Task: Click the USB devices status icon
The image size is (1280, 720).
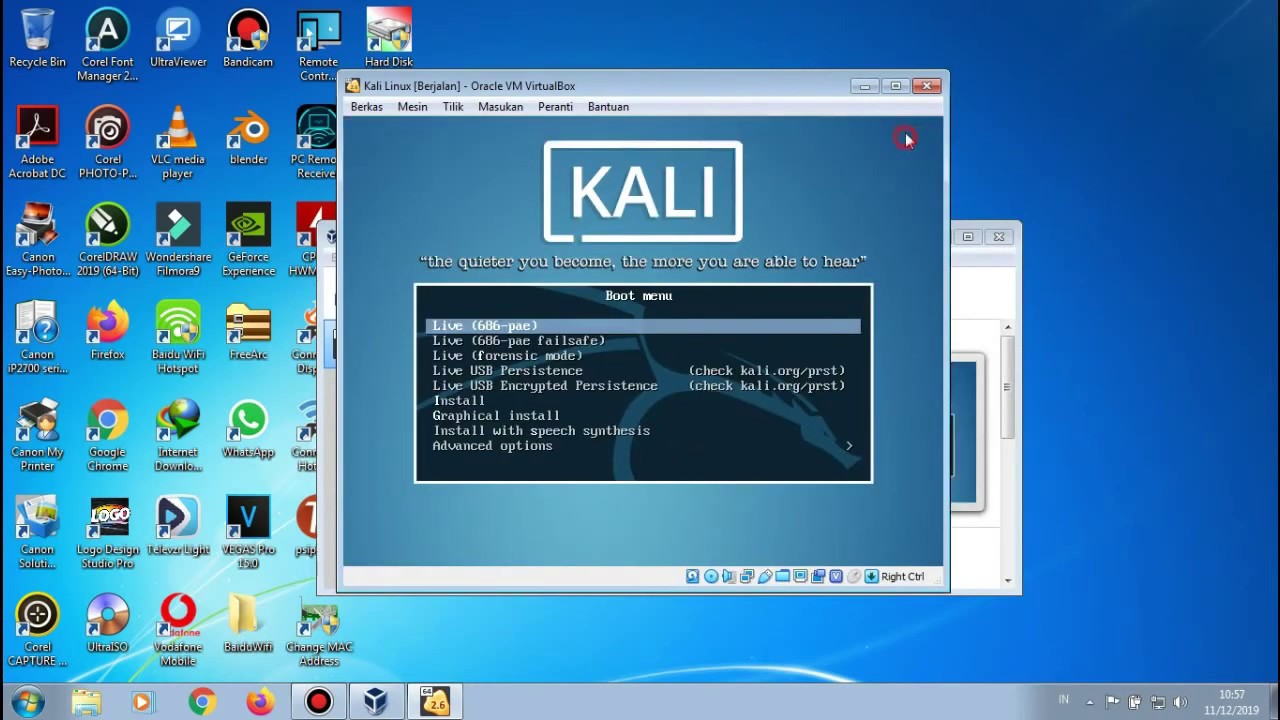Action: 765,576
